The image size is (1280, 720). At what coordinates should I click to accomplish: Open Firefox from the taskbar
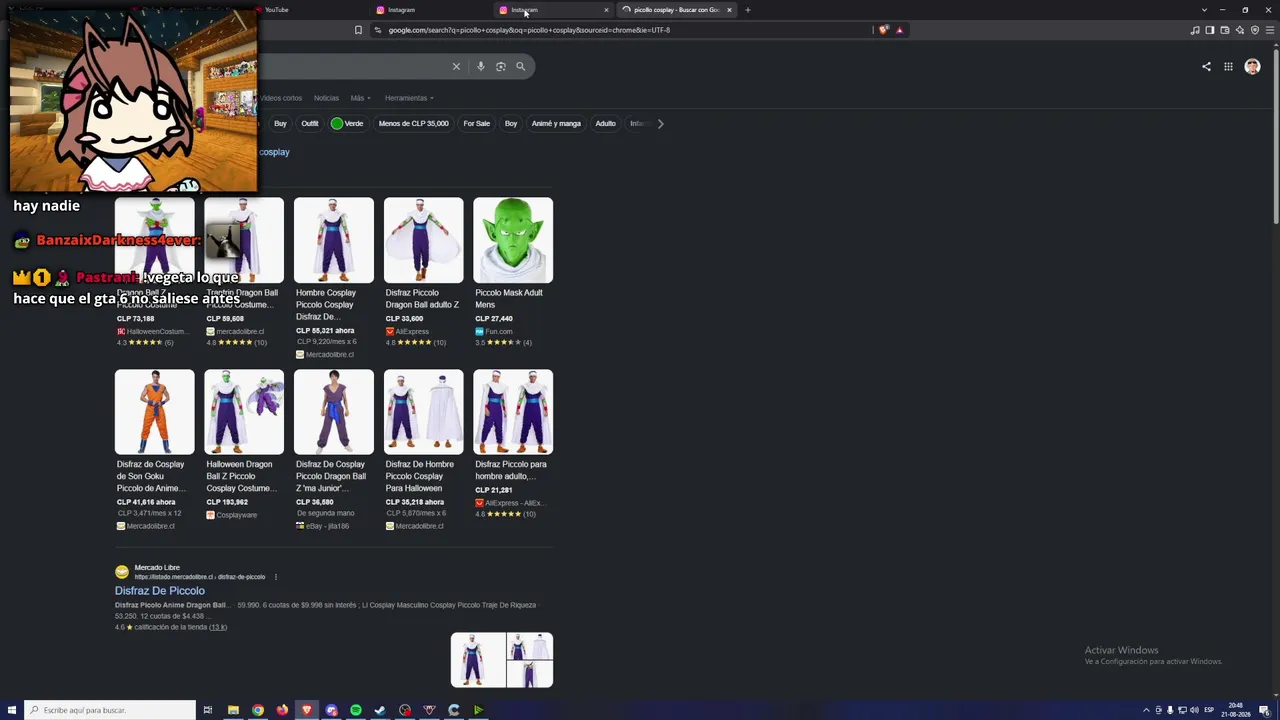click(x=282, y=710)
